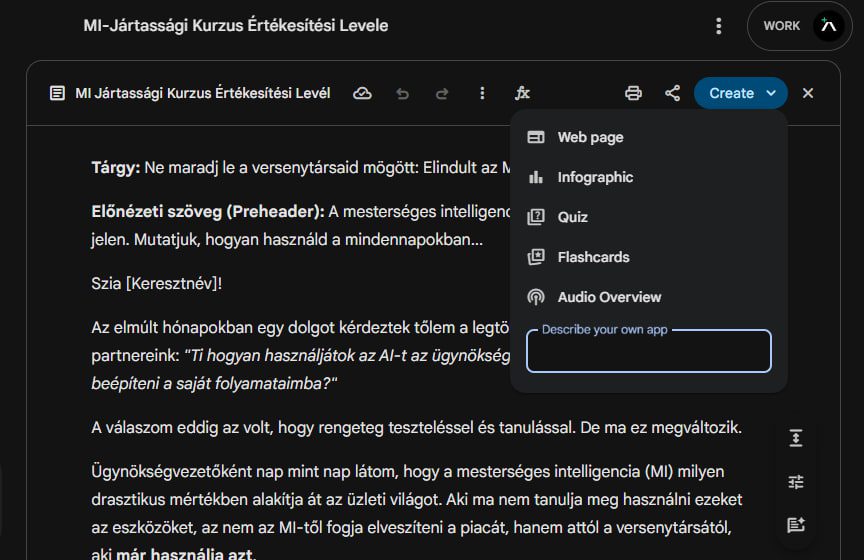The image size is (864, 560).
Task: Pick Flashcards from the Create list
Action: 593,257
